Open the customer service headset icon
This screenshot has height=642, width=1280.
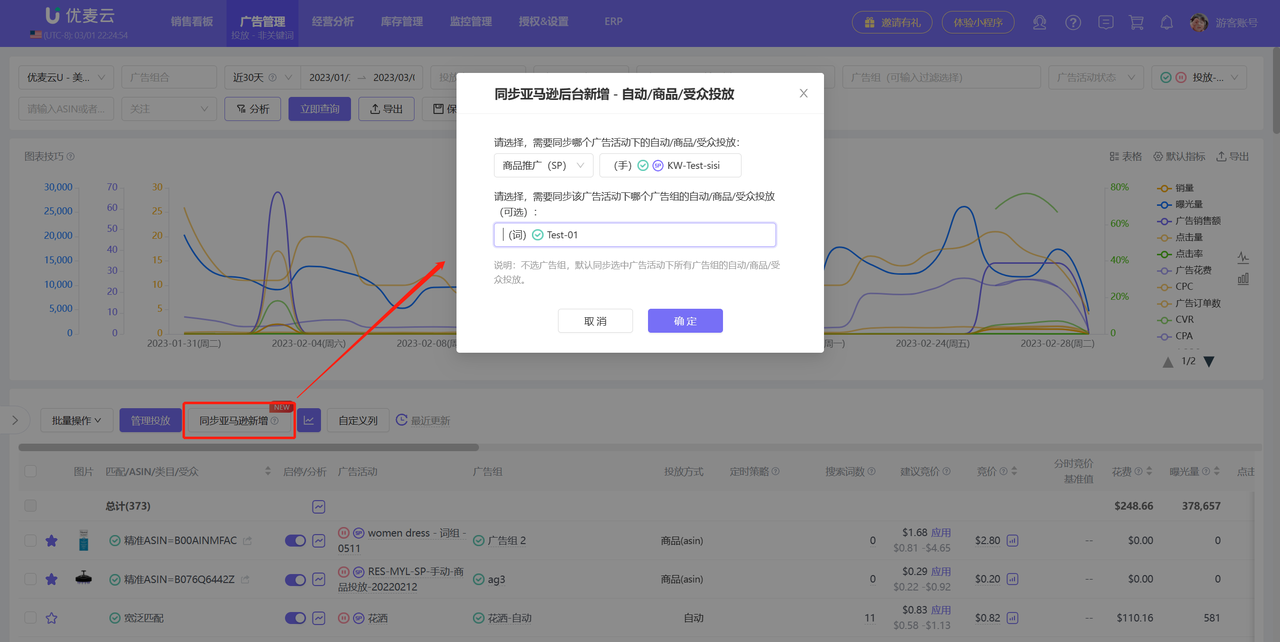(x=1040, y=22)
